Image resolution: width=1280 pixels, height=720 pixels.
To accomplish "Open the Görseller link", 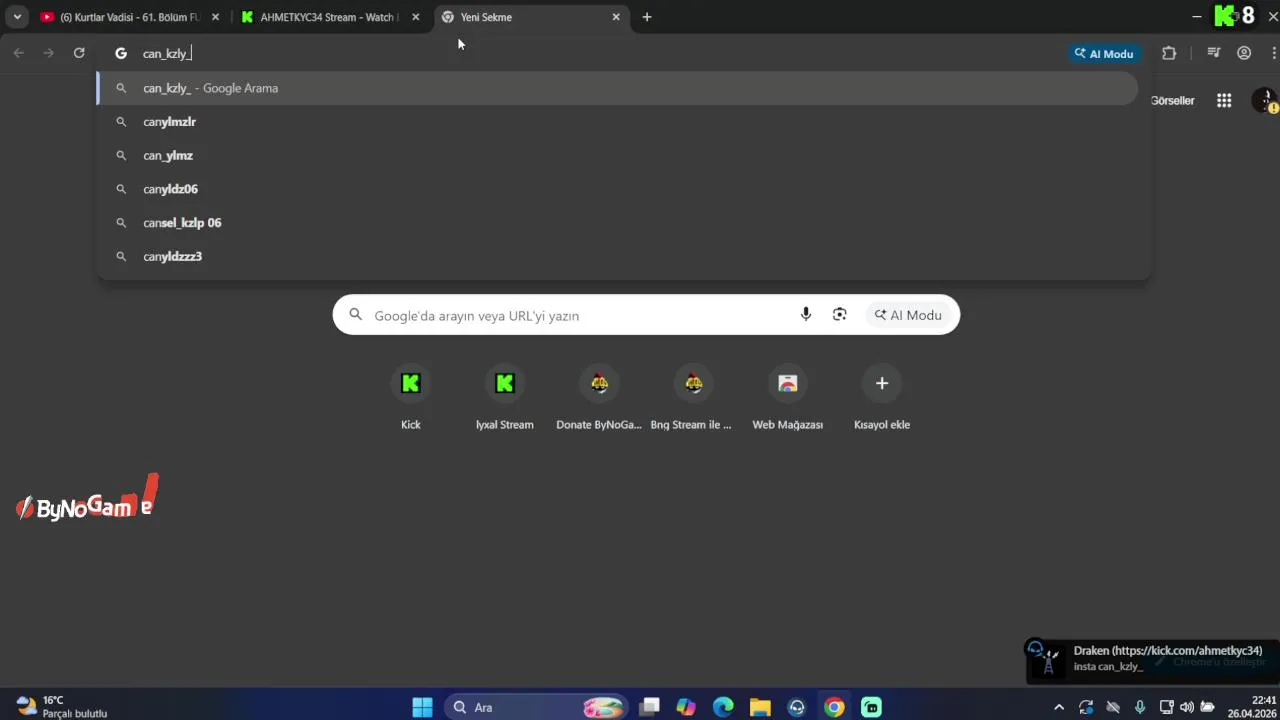I will point(1172,100).
